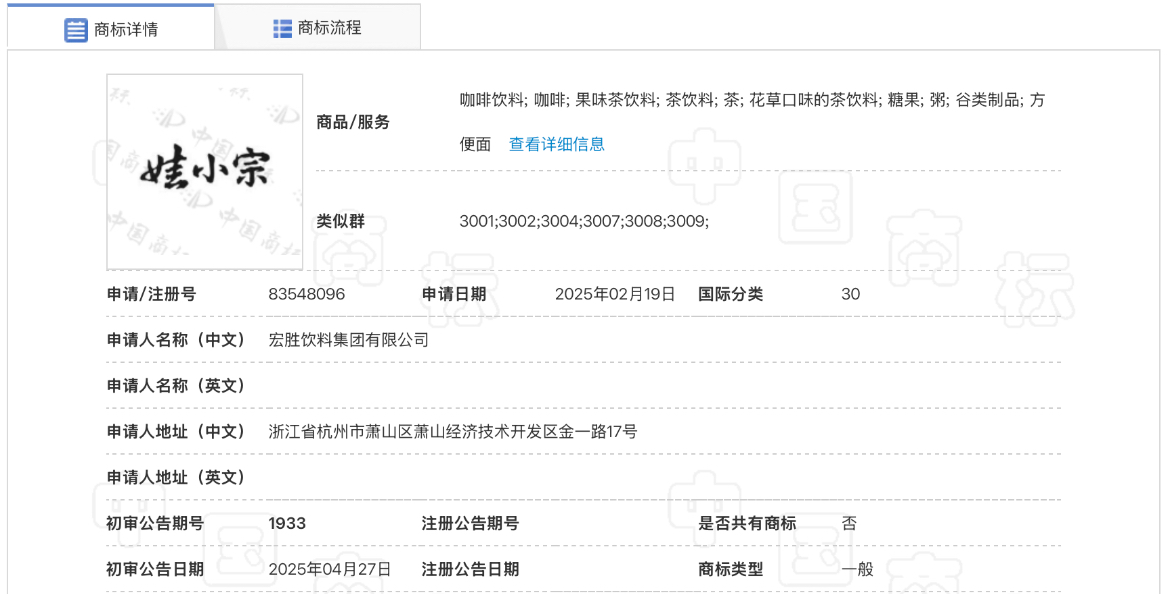Click the 注册公告期号 field label
The image size is (1170, 594).
coord(470,523)
